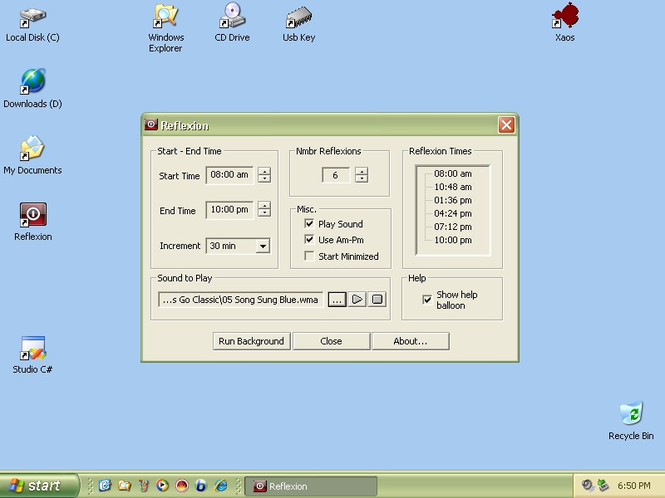Decrease Nmbr Reflexions with down spinner arrow
Image resolution: width=665 pixels, height=498 pixels.
(x=362, y=179)
